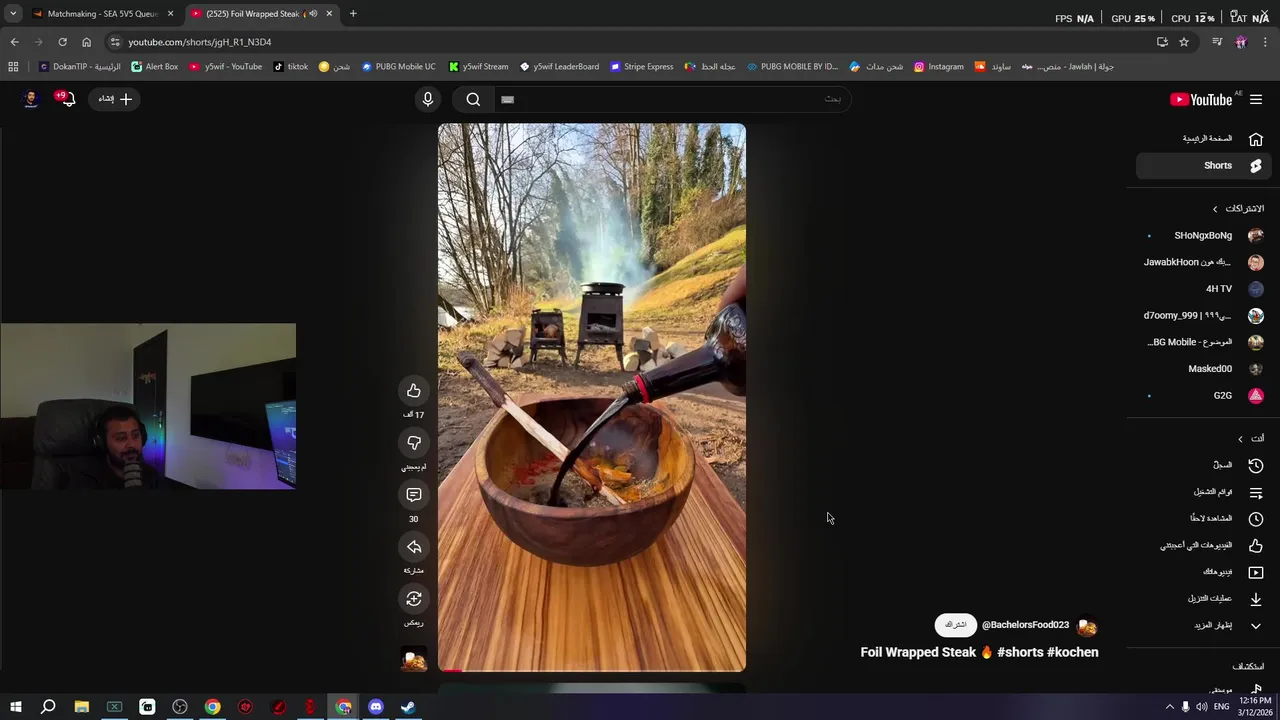Reload the page
This screenshot has height=720, width=1280.
point(62,42)
